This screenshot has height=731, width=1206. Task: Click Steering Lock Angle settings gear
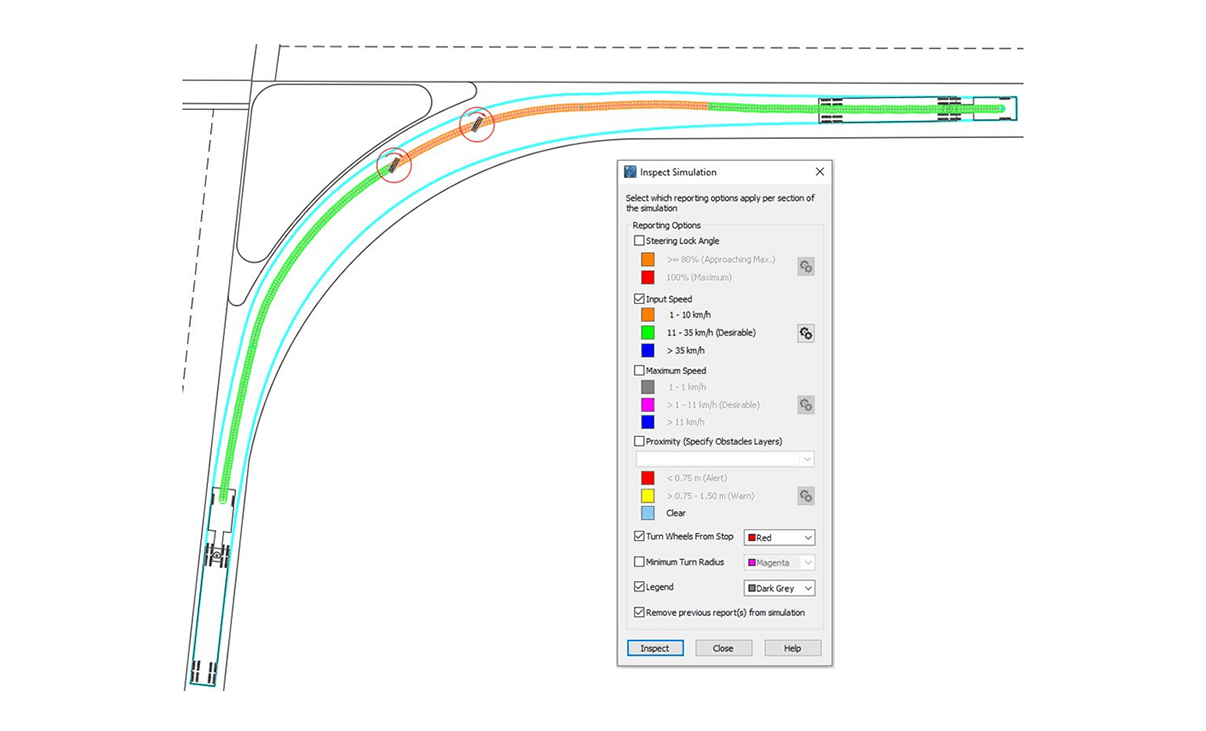pyautogui.click(x=805, y=267)
